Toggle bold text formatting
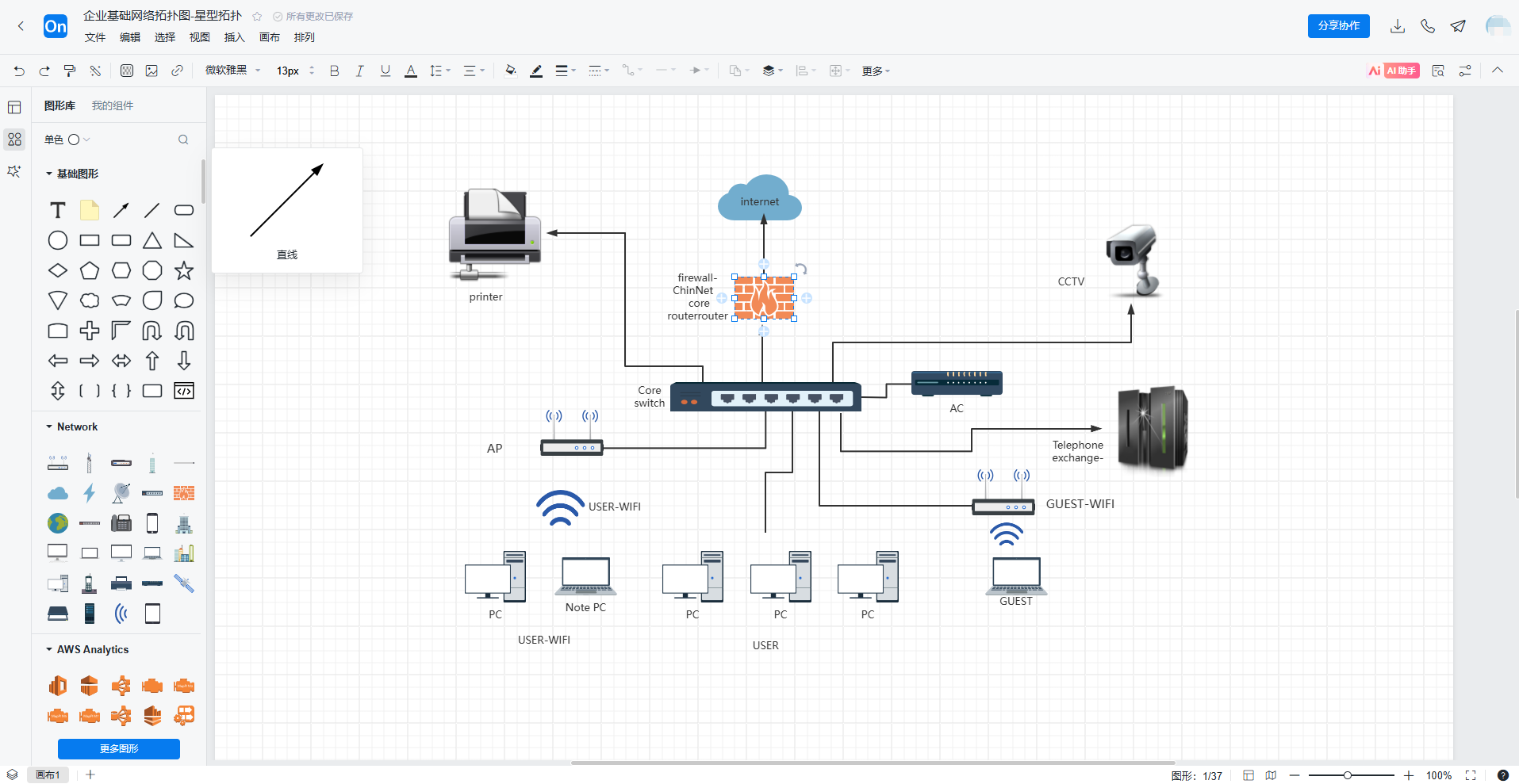Image resolution: width=1519 pixels, height=784 pixels. click(334, 71)
